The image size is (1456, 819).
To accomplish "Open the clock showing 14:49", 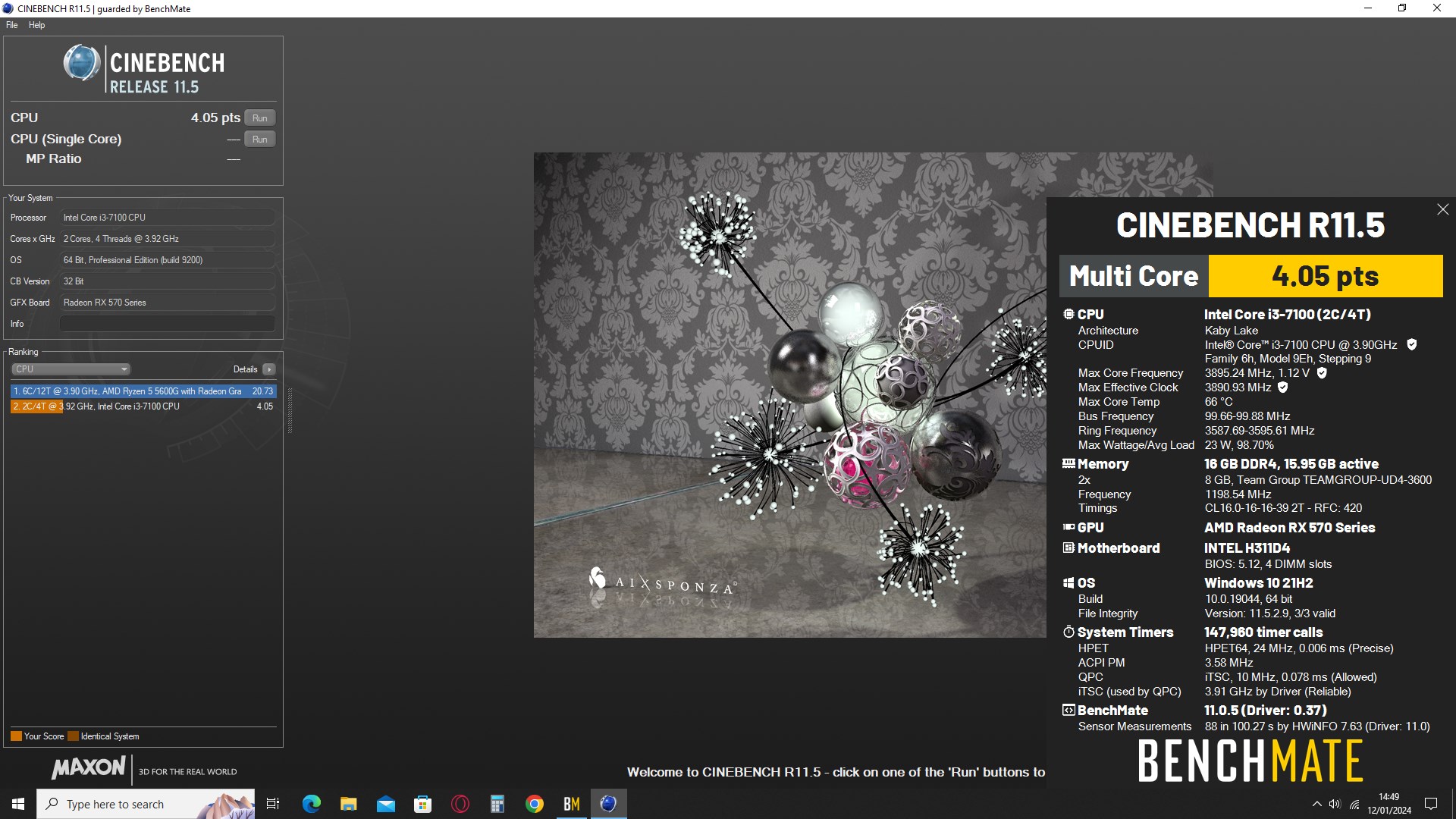I will coord(1389,804).
